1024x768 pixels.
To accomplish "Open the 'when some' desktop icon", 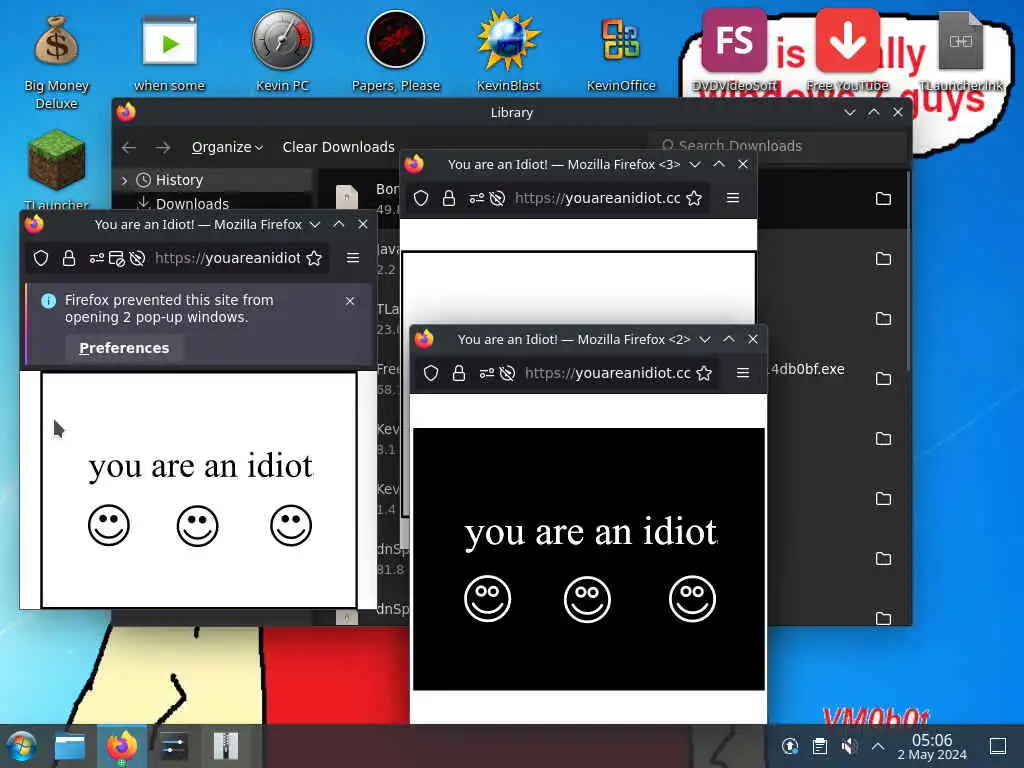I will click(x=169, y=52).
